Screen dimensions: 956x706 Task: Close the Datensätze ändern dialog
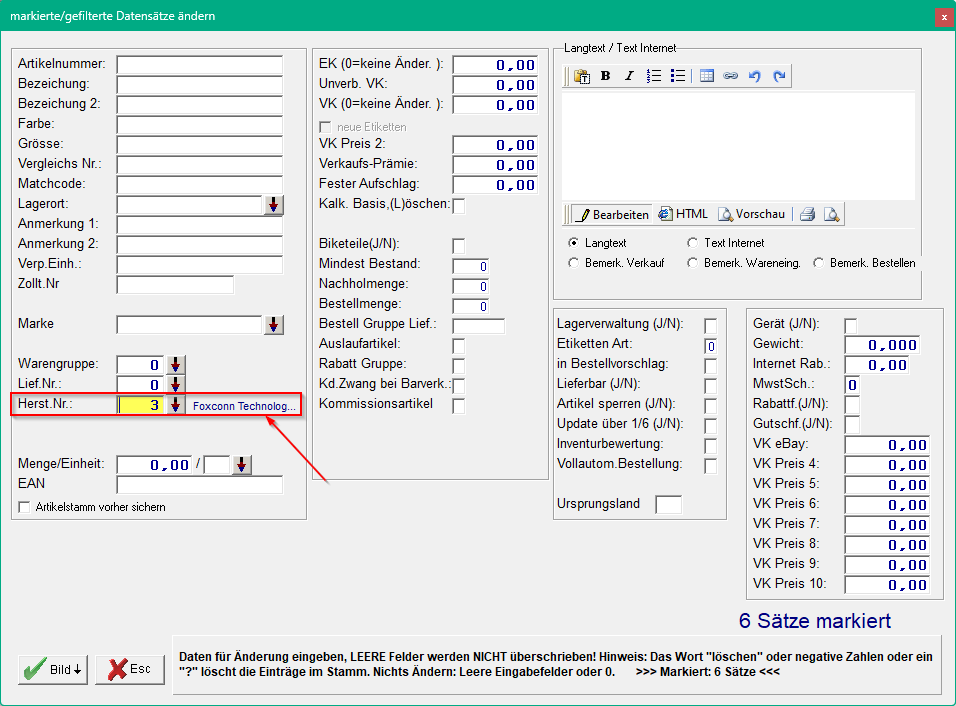click(944, 17)
